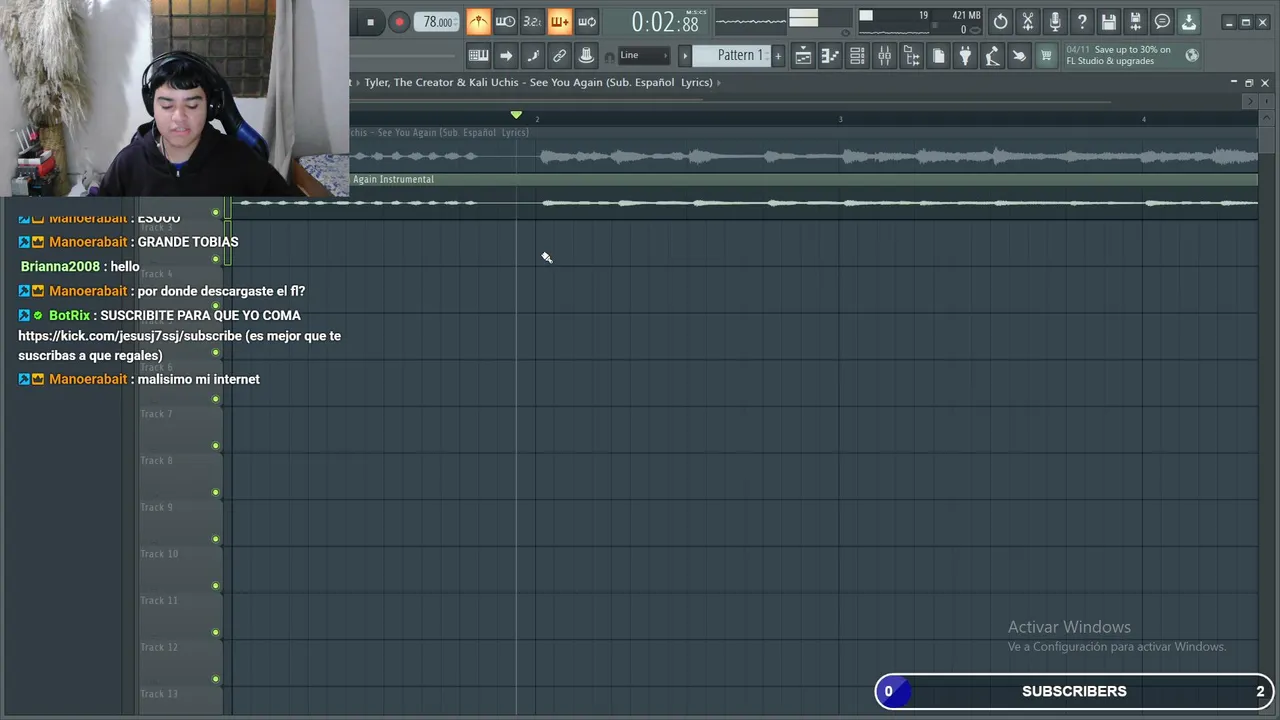Arm recording with the red Record button
Screen dimensions: 1280x720
(x=399, y=22)
